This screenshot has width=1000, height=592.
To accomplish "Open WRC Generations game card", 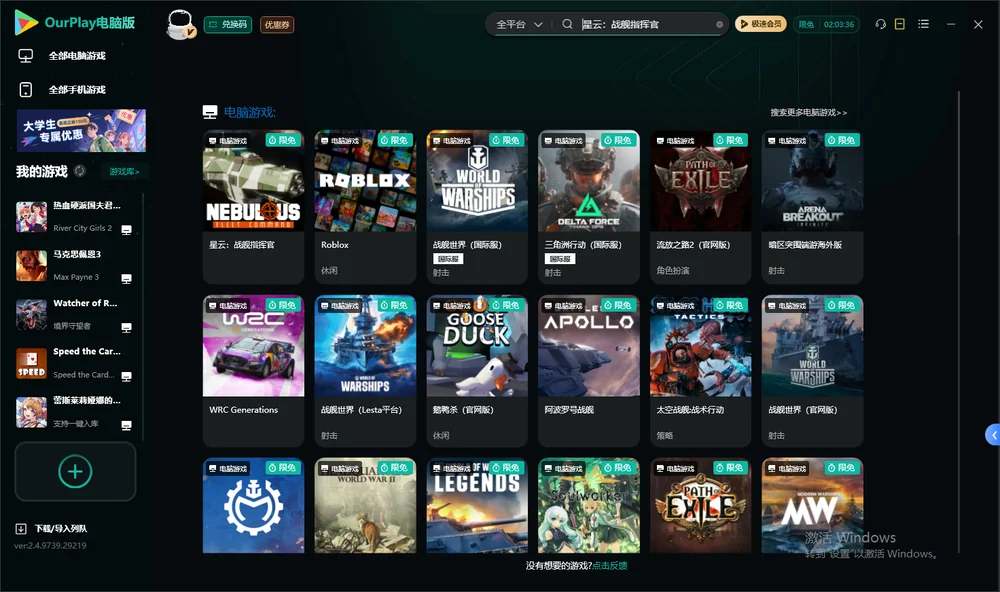I will click(x=253, y=371).
